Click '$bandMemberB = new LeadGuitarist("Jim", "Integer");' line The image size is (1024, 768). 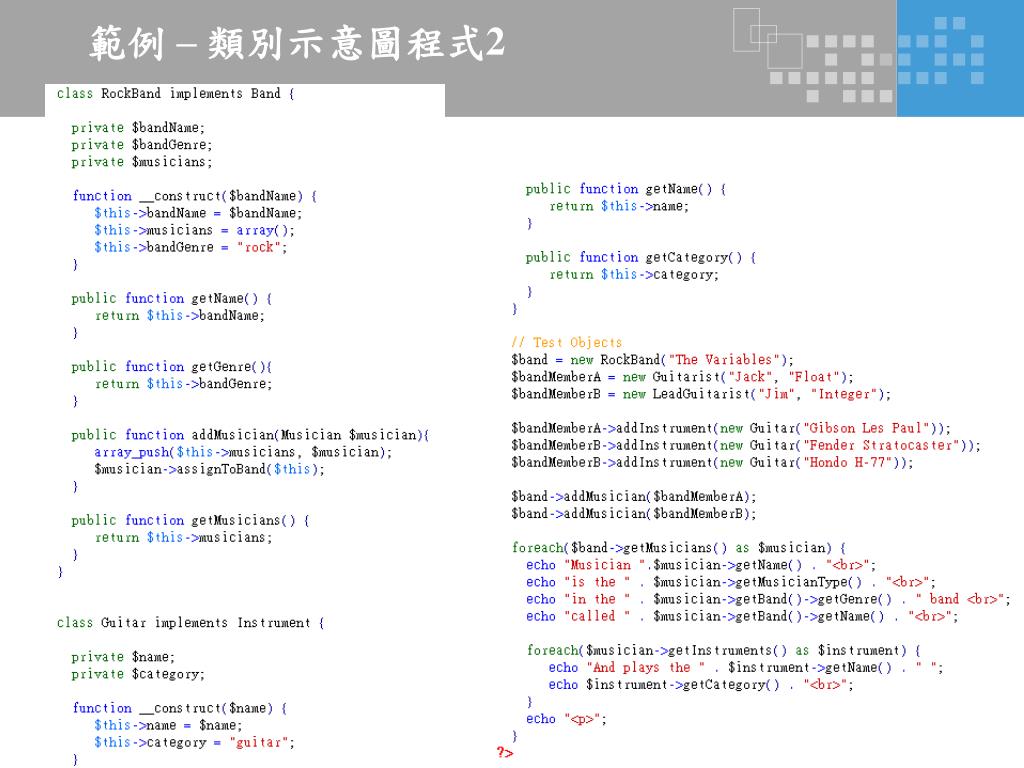coord(701,394)
